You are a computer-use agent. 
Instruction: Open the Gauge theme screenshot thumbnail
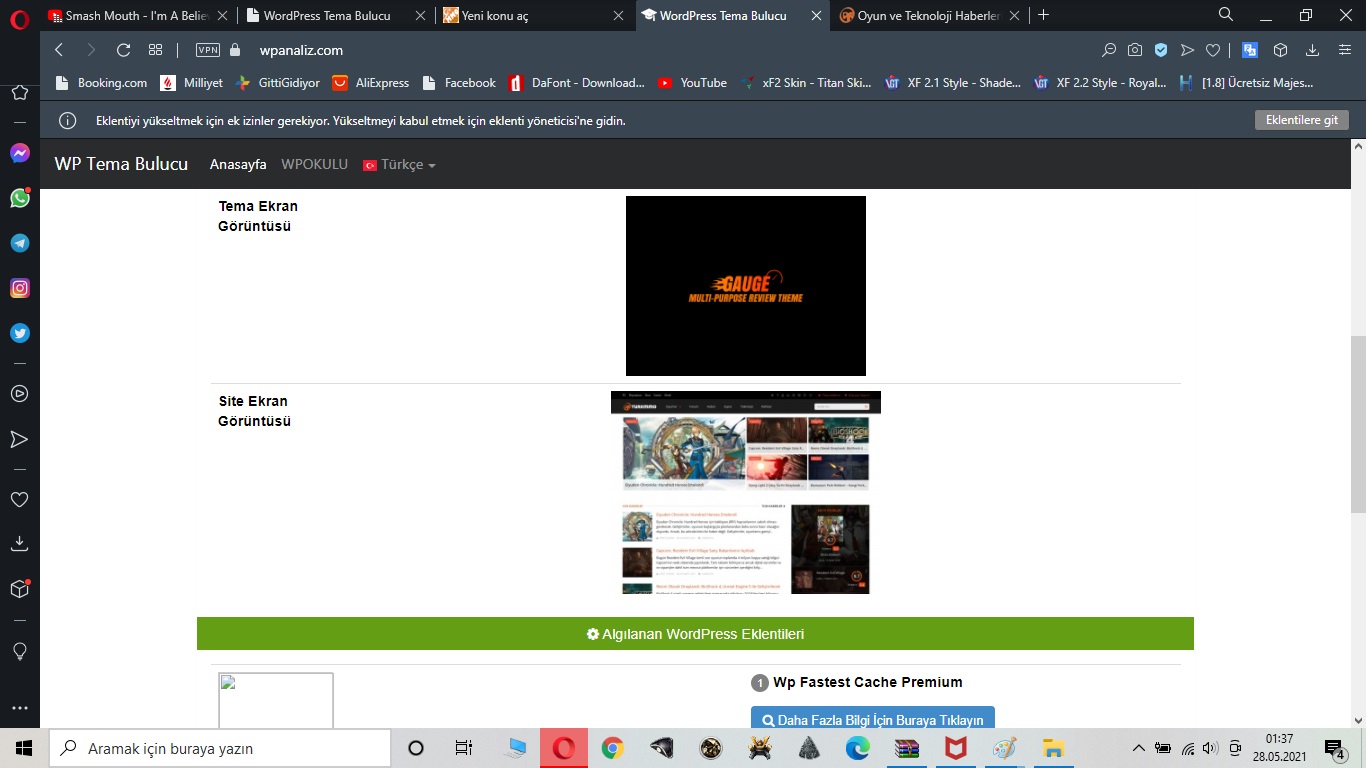746,286
